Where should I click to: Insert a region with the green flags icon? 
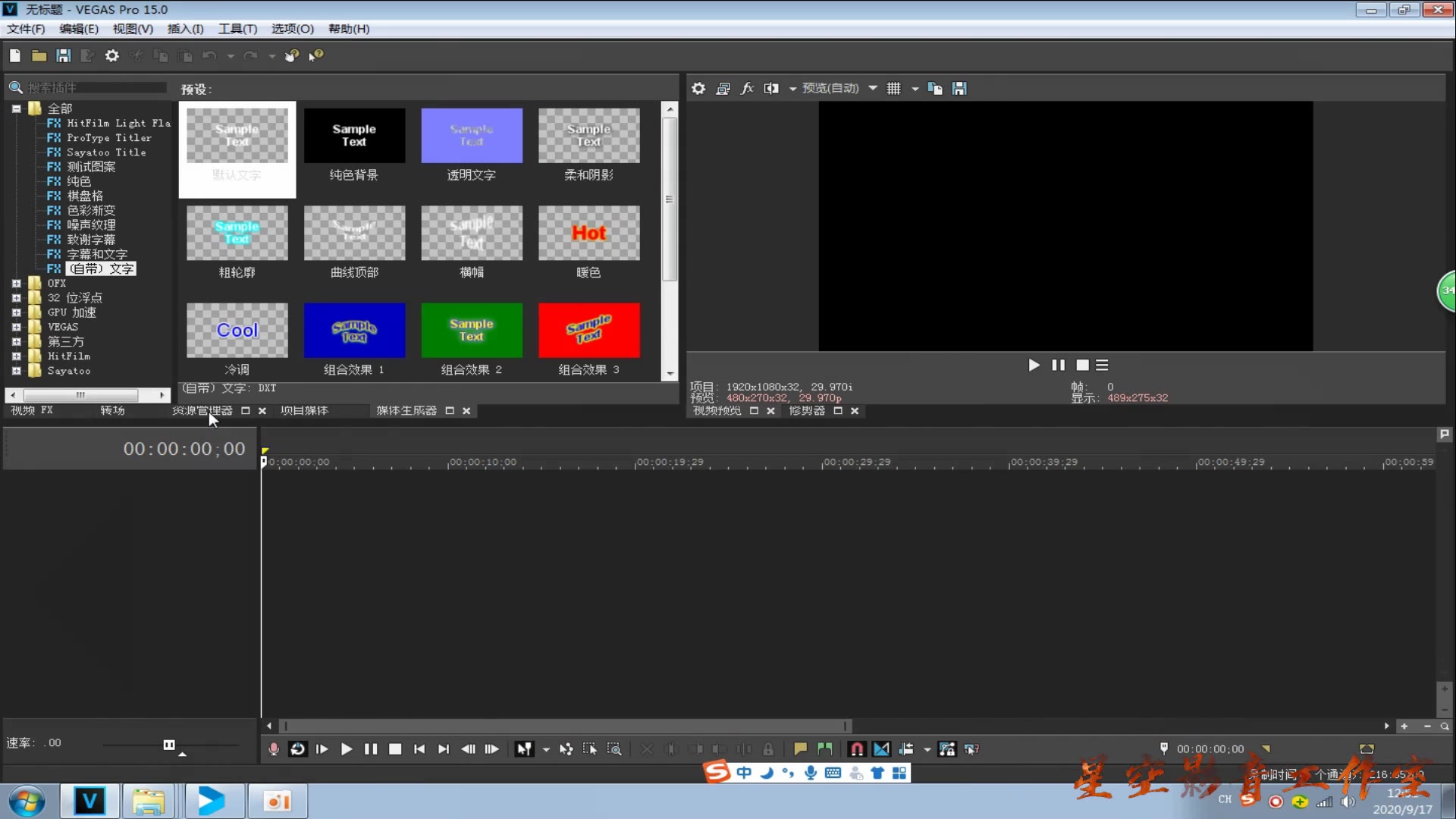825,749
